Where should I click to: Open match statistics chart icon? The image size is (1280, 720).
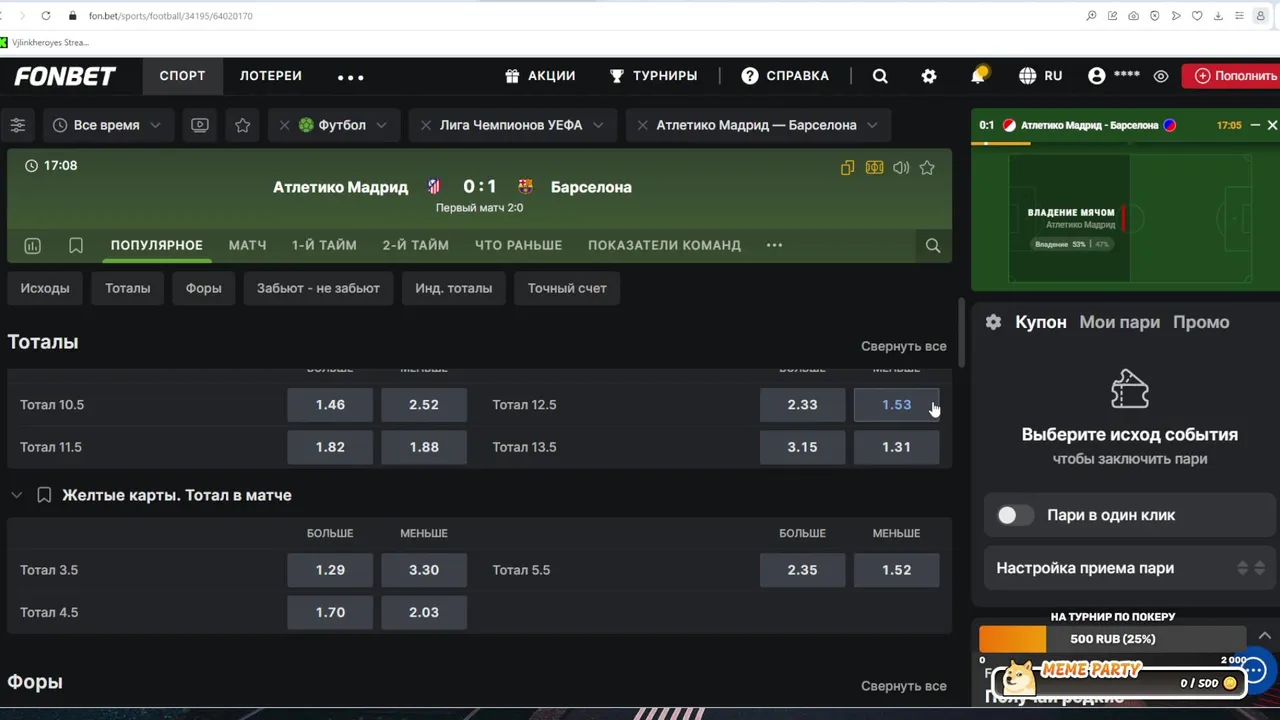(32, 245)
